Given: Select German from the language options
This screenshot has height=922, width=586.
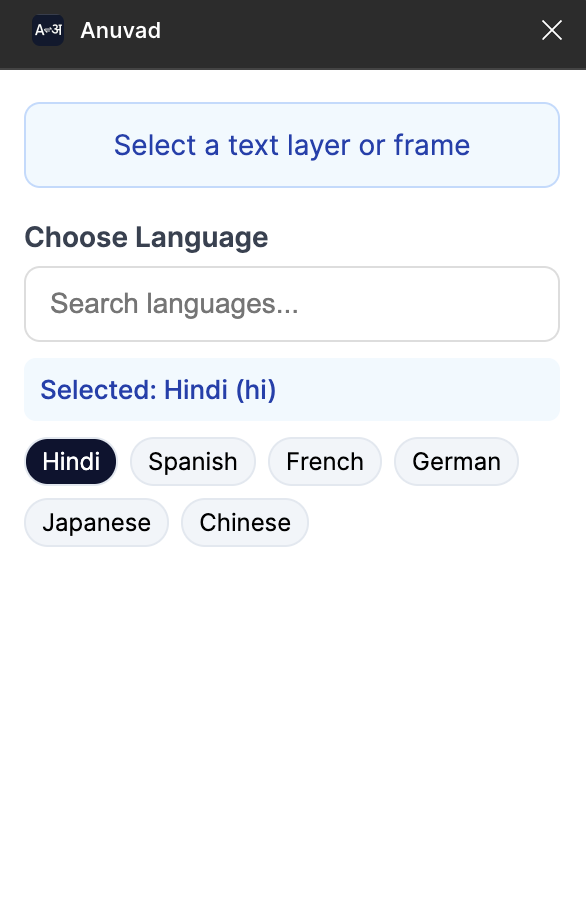Looking at the screenshot, I should click(456, 461).
